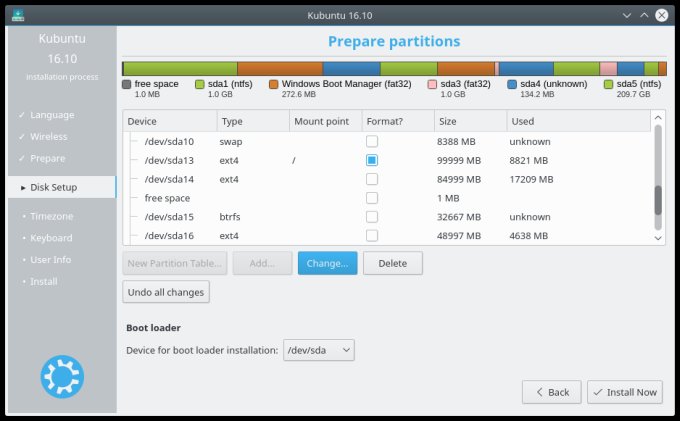Image resolution: width=680 pixels, height=421 pixels.
Task: Select the User Info step in the sidebar
Action: pyautogui.click(x=50, y=259)
